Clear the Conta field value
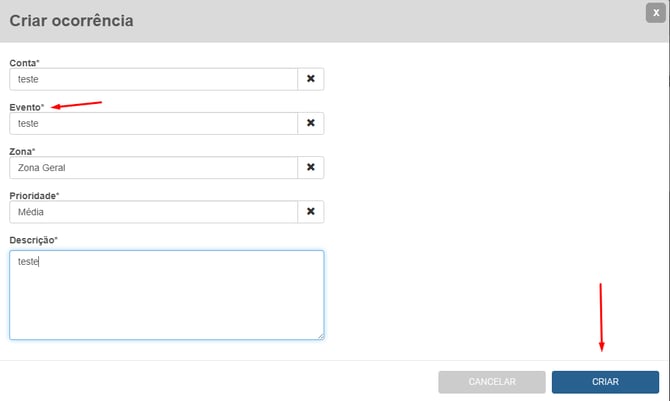 click(310, 79)
